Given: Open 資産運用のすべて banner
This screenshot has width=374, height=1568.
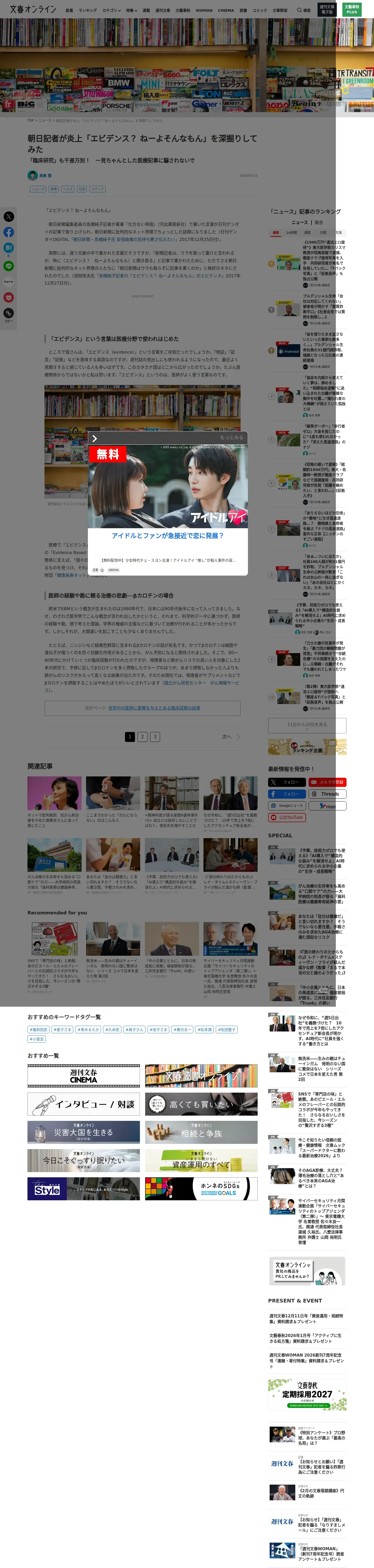Looking at the screenshot, I should pyautogui.click(x=201, y=1161).
